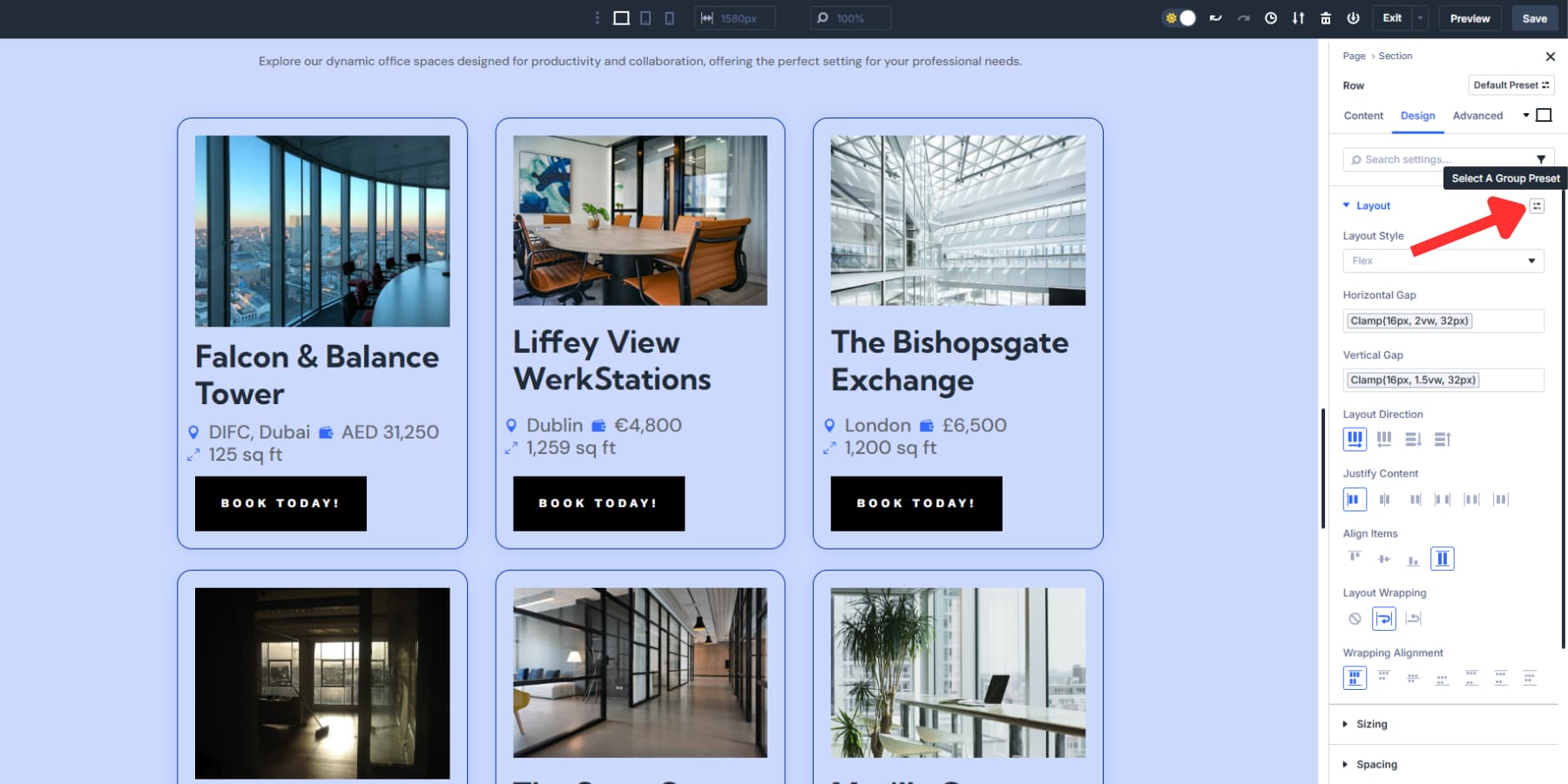Disable layout wrapping with no-wrap icon
Viewport: 1568px width, 784px height.
[x=1355, y=618]
